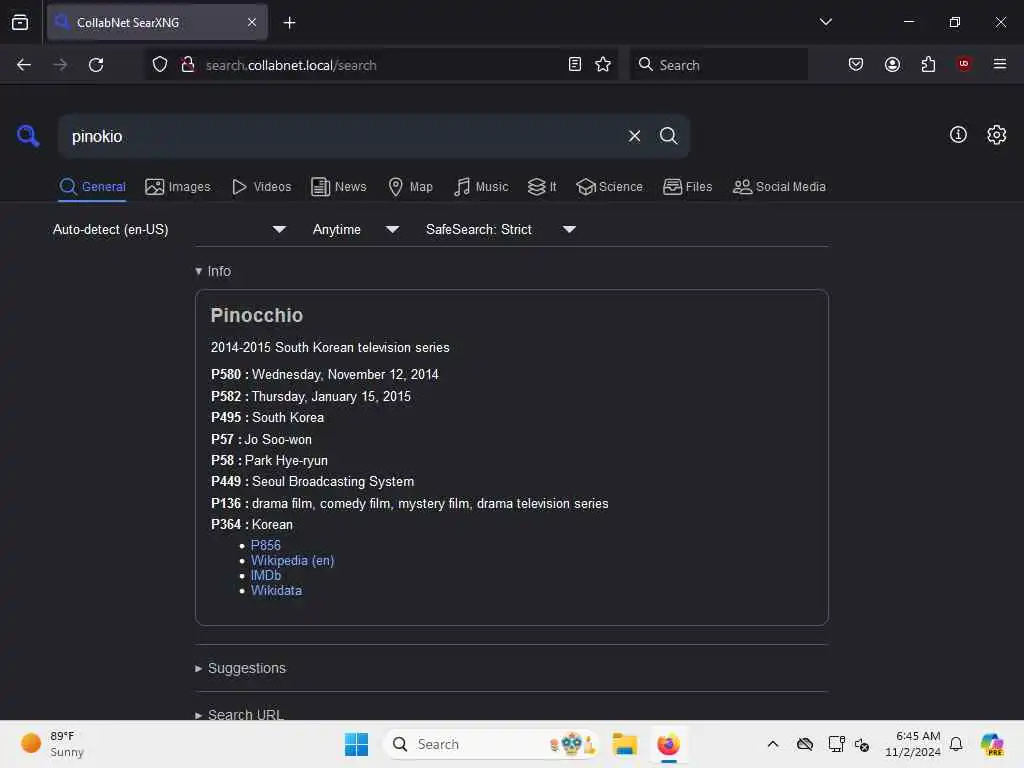List all tabs with dropdown arrow
Screen dimensions: 1024x768
(825, 22)
